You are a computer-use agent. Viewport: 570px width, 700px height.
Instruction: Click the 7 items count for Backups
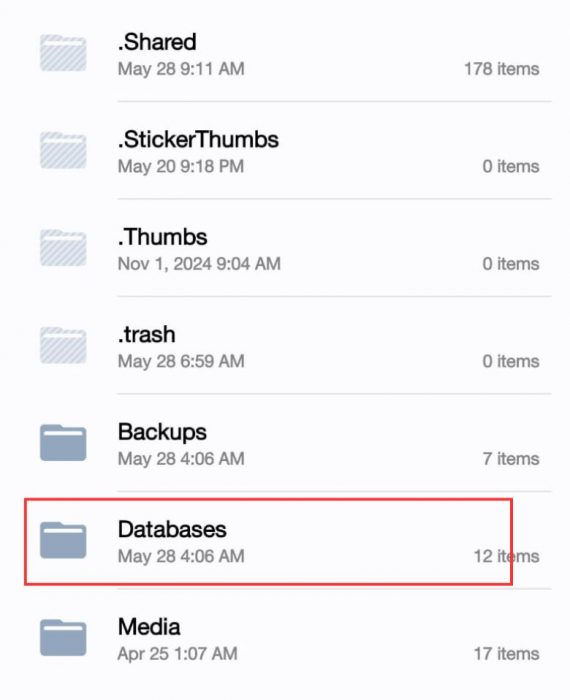[511, 458]
